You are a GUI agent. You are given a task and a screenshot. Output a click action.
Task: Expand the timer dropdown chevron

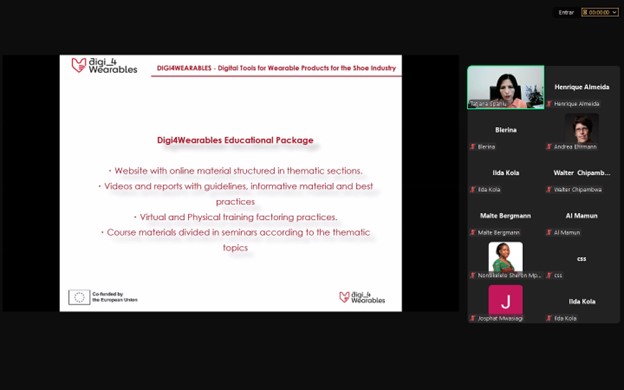[614, 12]
